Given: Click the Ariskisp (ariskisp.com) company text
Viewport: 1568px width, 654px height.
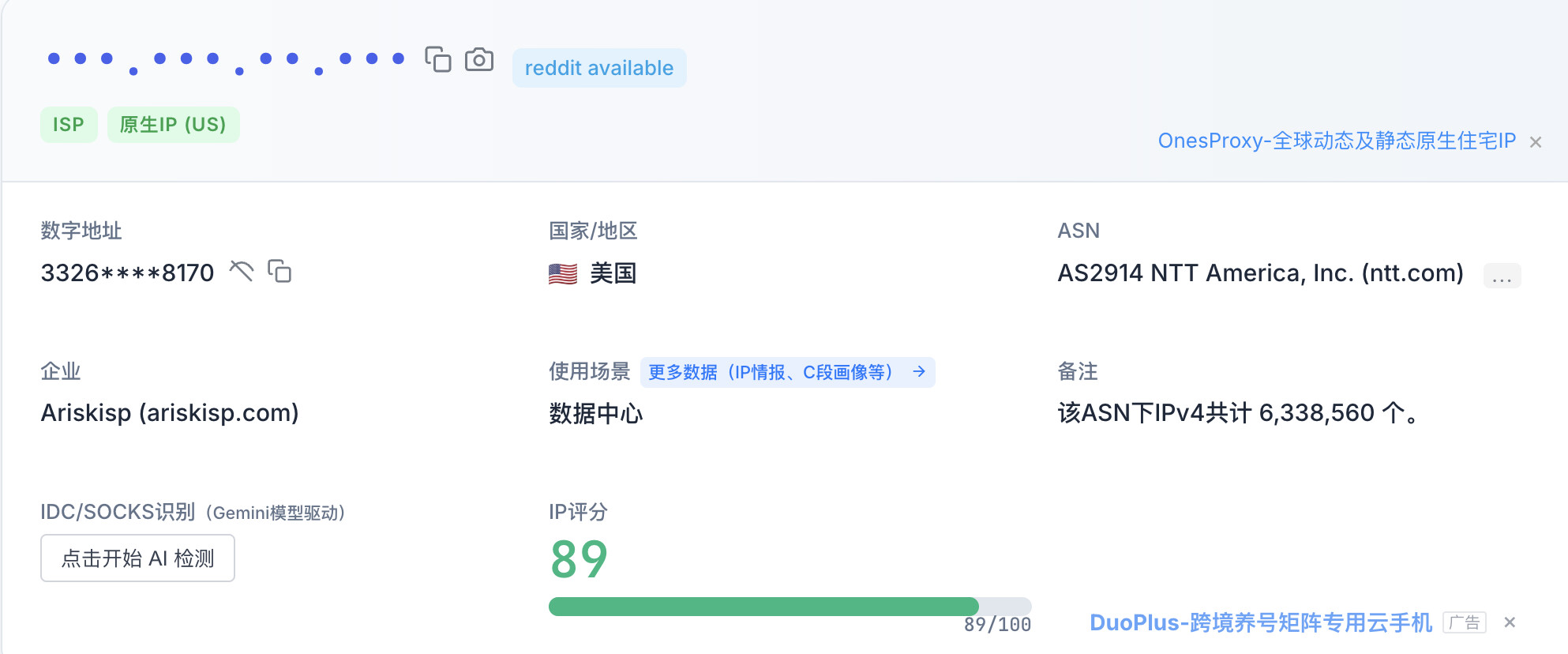Looking at the screenshot, I should pyautogui.click(x=170, y=413).
